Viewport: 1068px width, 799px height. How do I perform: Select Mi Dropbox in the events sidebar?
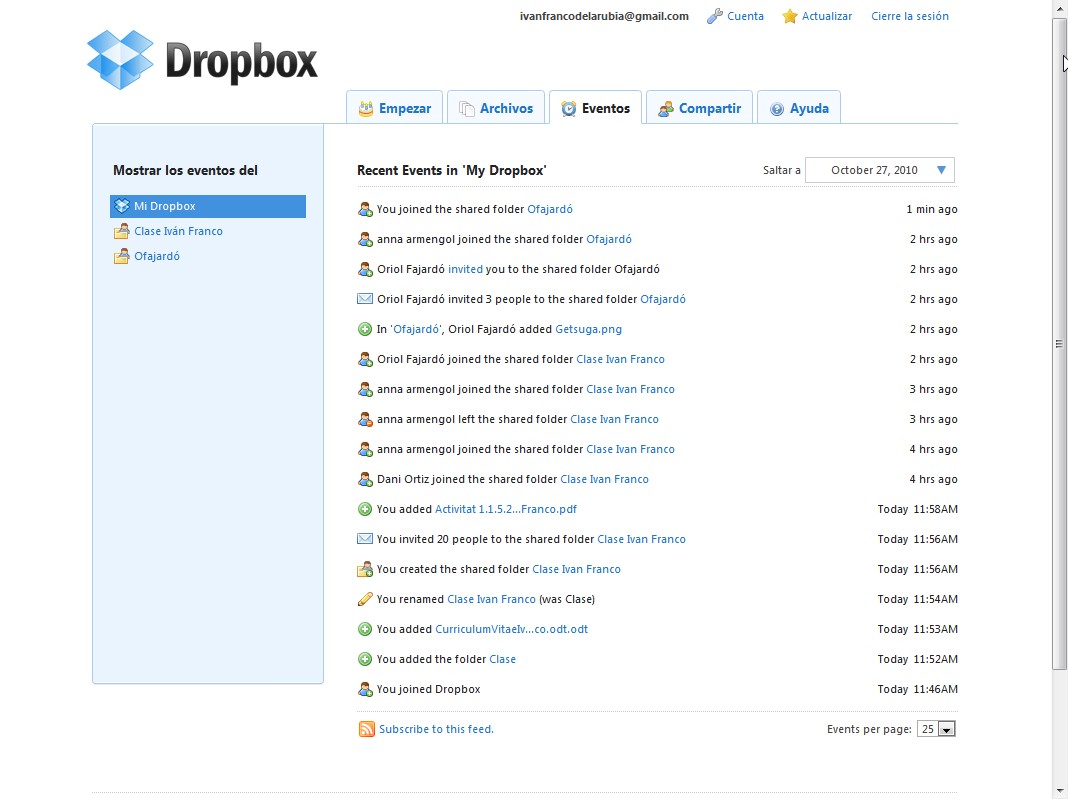pyautogui.click(x=208, y=206)
